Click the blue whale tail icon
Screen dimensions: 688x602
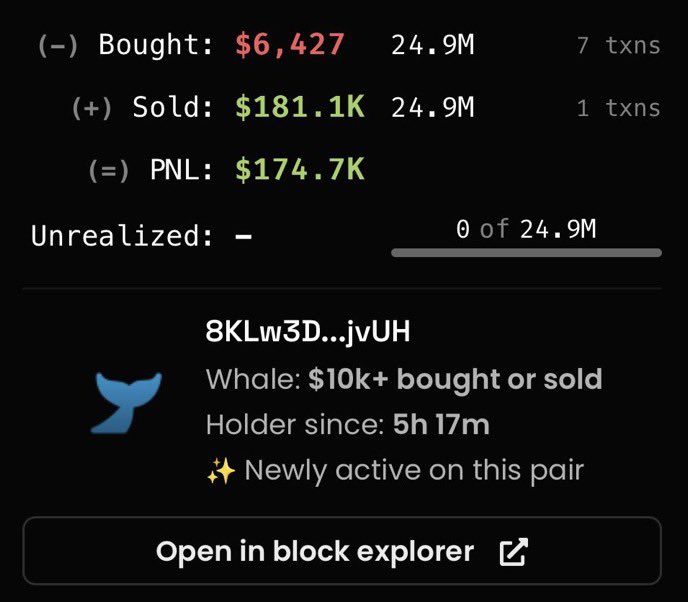(x=118, y=403)
